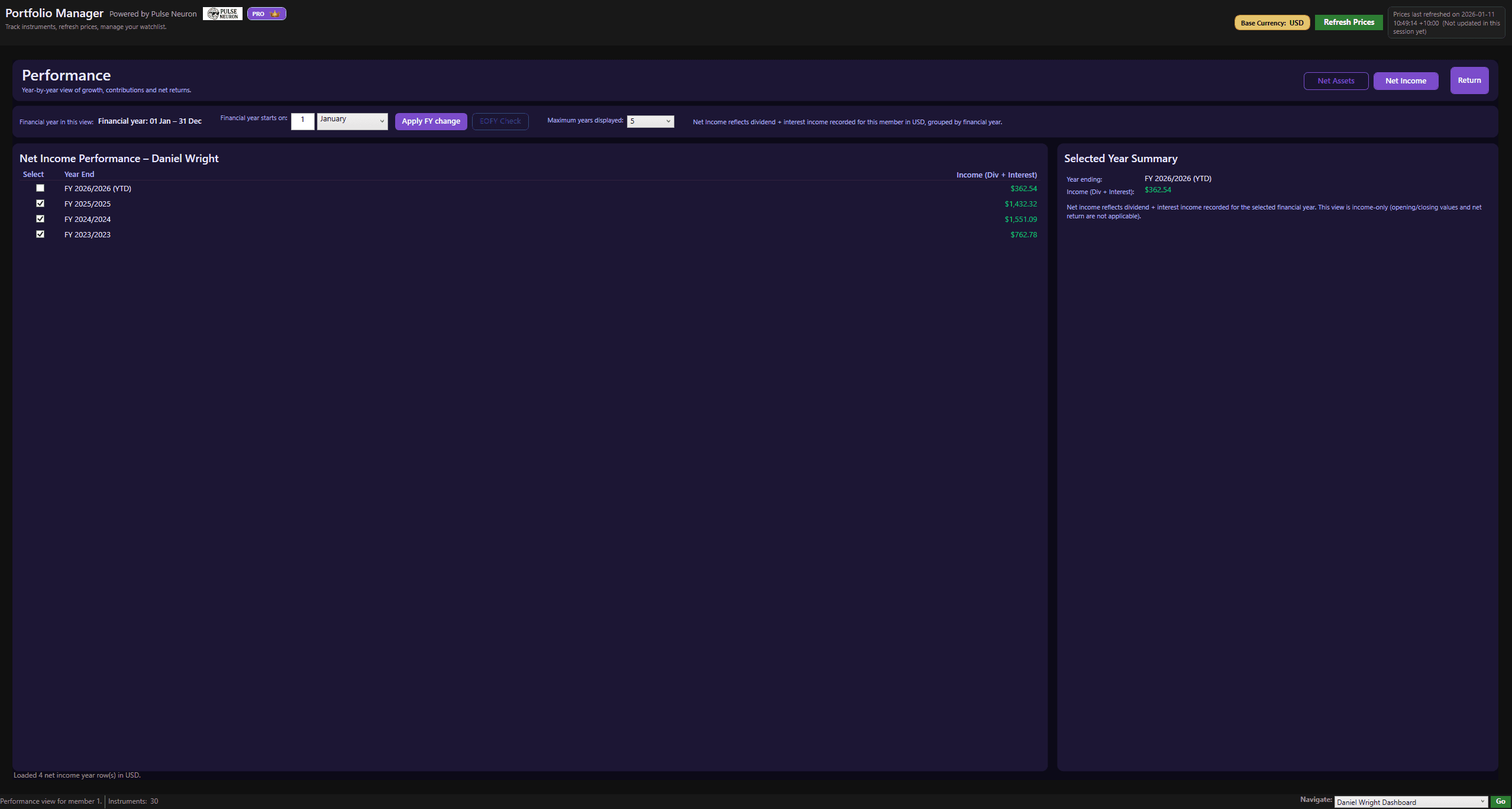Screen dimensions: 1512x809
Task: Click the Pulse Neuron logo icon
Action: pos(222,14)
